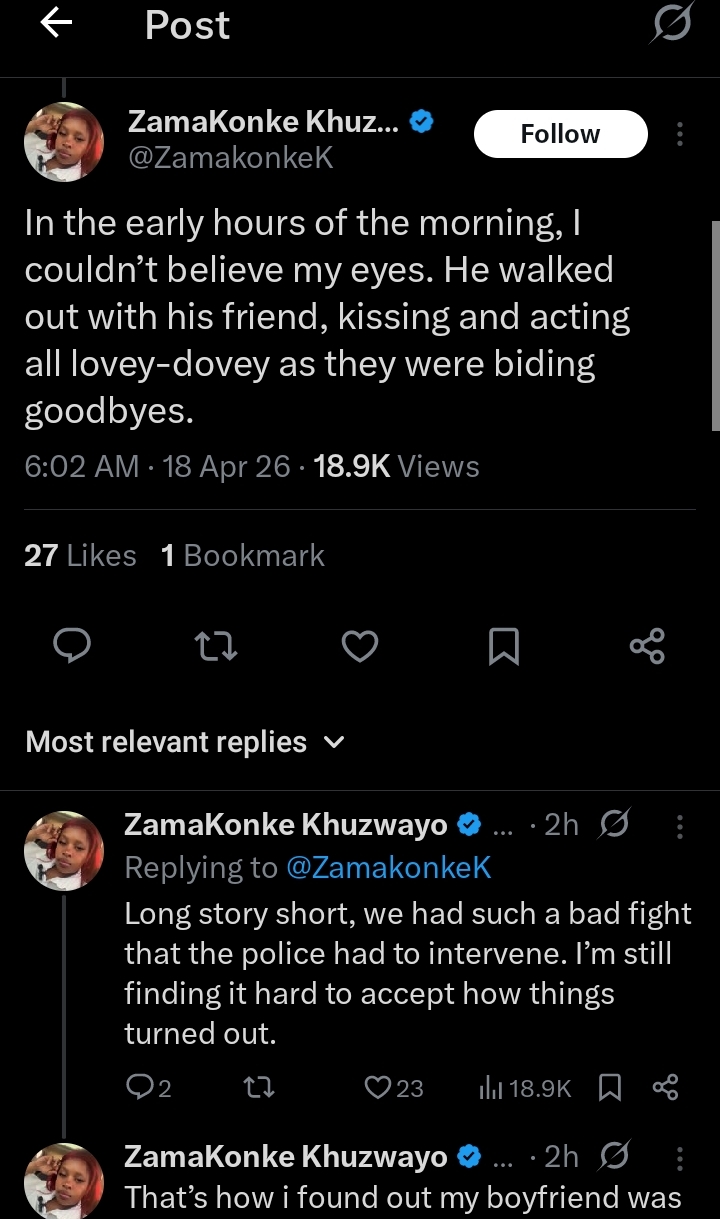Tap Grok icon on first reply
720x1219 pixels.
click(612, 825)
